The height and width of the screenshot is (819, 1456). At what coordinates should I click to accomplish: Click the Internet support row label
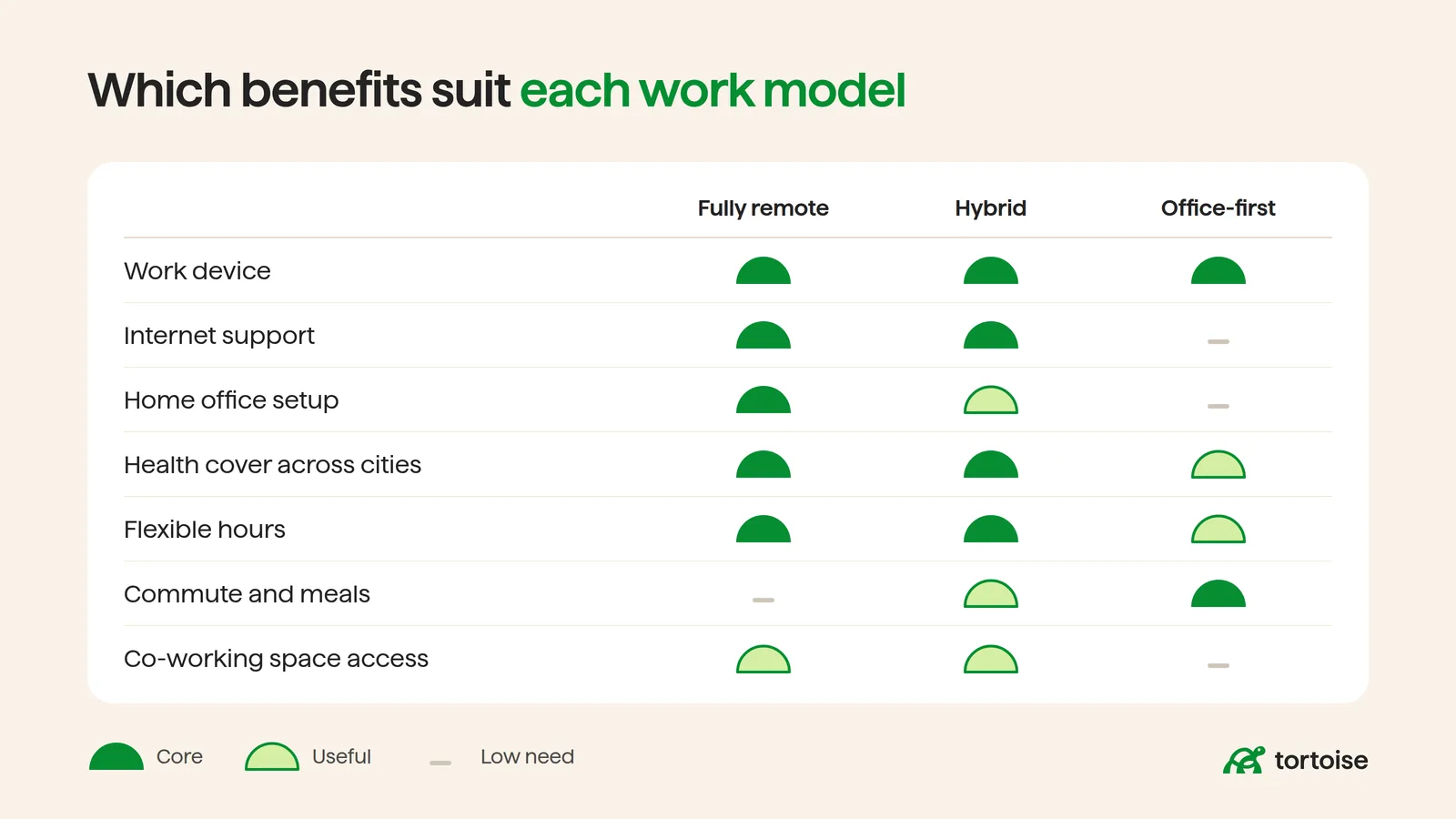[x=219, y=336]
